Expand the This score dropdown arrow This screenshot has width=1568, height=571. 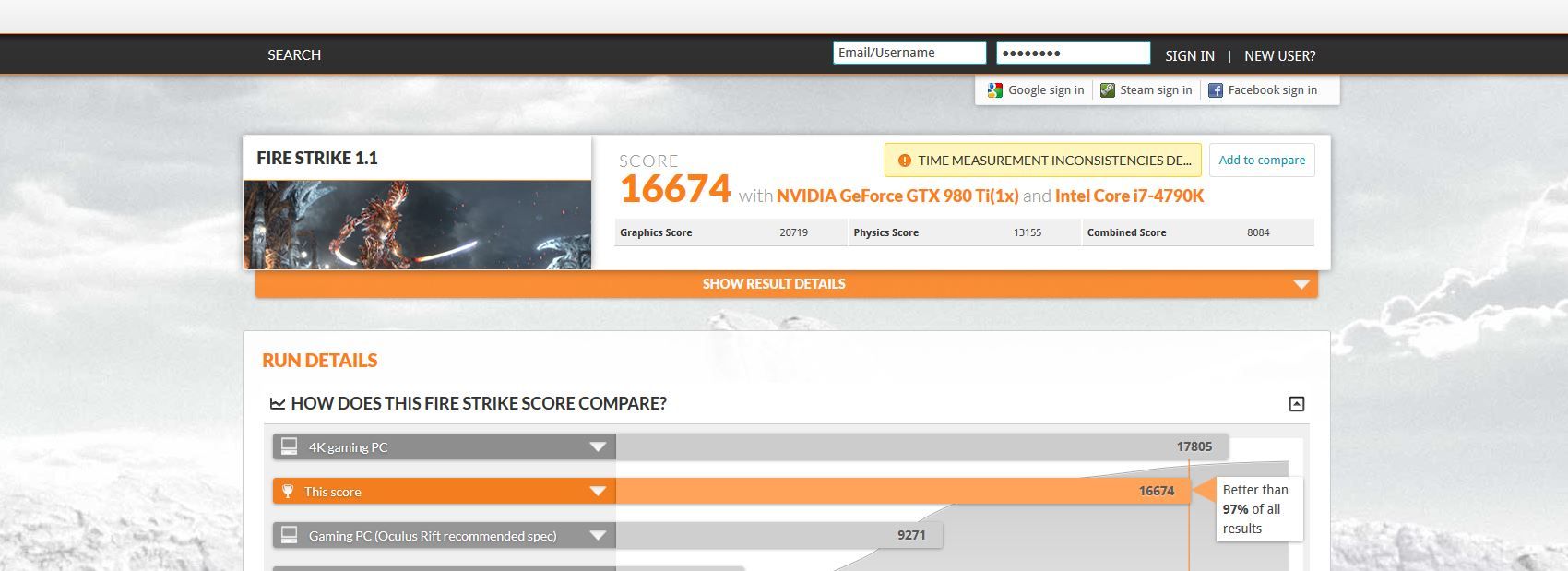pyautogui.click(x=598, y=492)
